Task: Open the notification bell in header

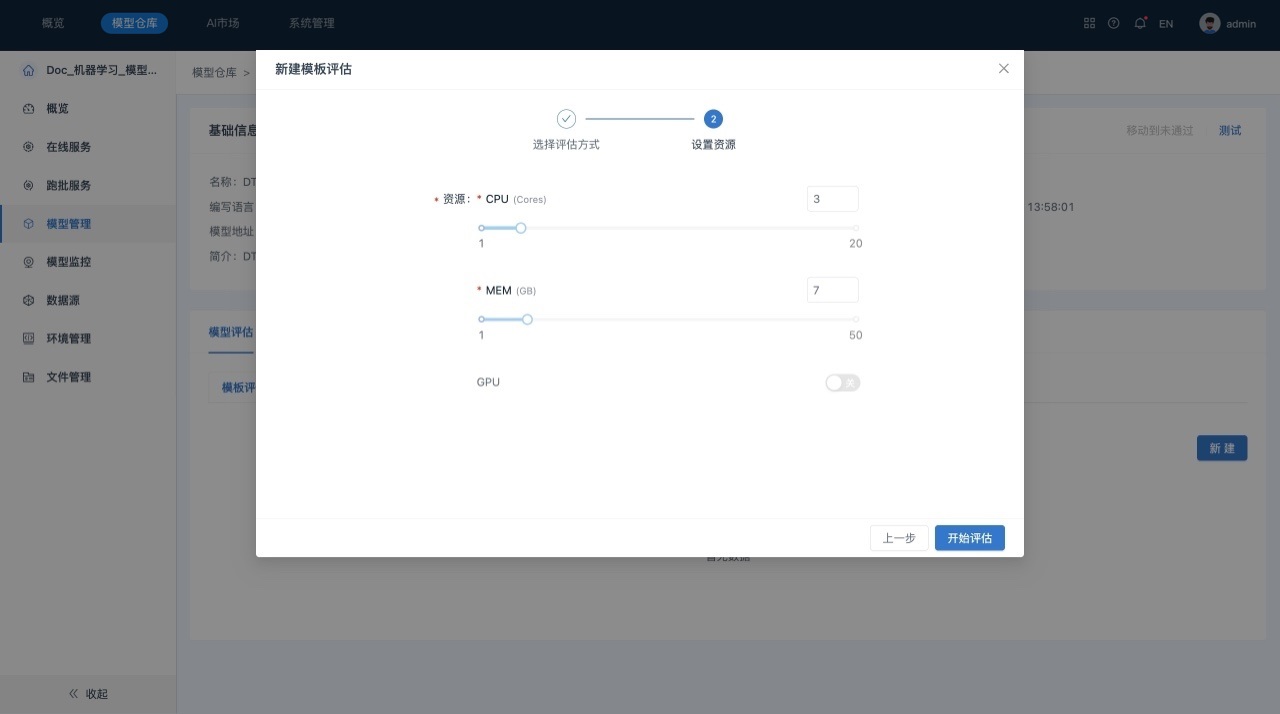Action: coord(1140,23)
